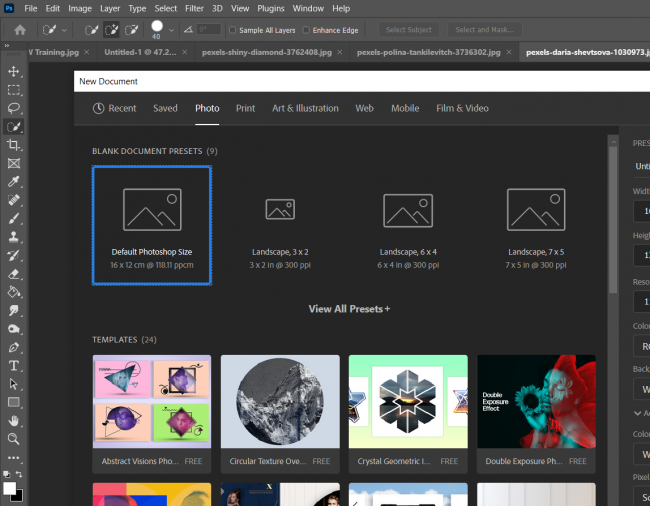Click the Select Subject button
The image size is (650, 506).
[x=408, y=30]
